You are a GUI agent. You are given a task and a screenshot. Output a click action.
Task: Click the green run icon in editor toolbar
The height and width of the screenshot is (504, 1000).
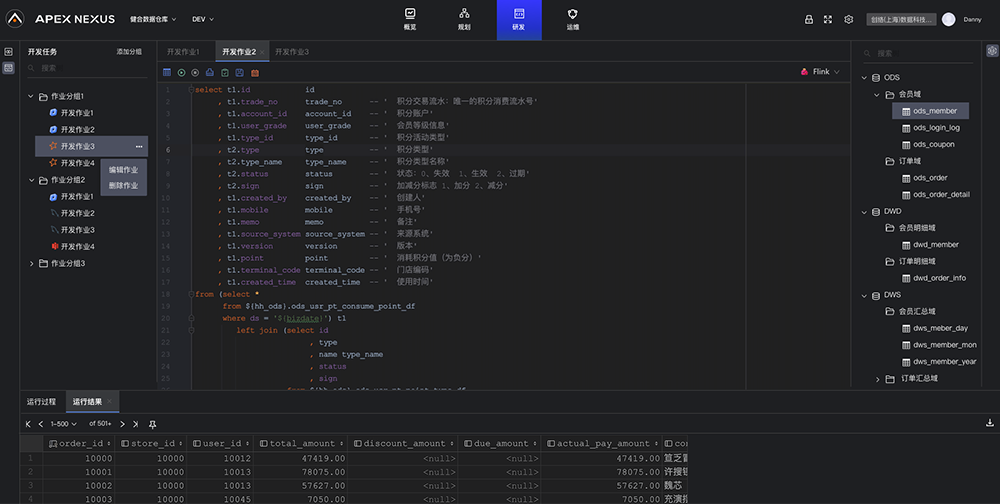point(181,73)
